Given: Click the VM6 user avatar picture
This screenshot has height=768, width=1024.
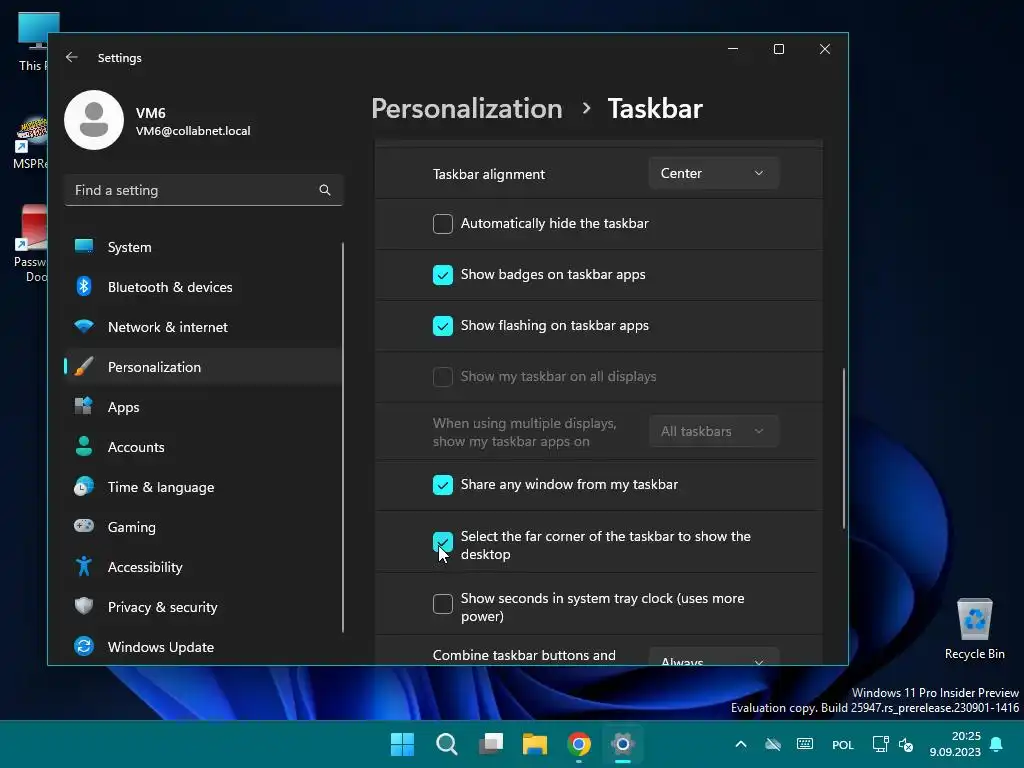Looking at the screenshot, I should 94,120.
